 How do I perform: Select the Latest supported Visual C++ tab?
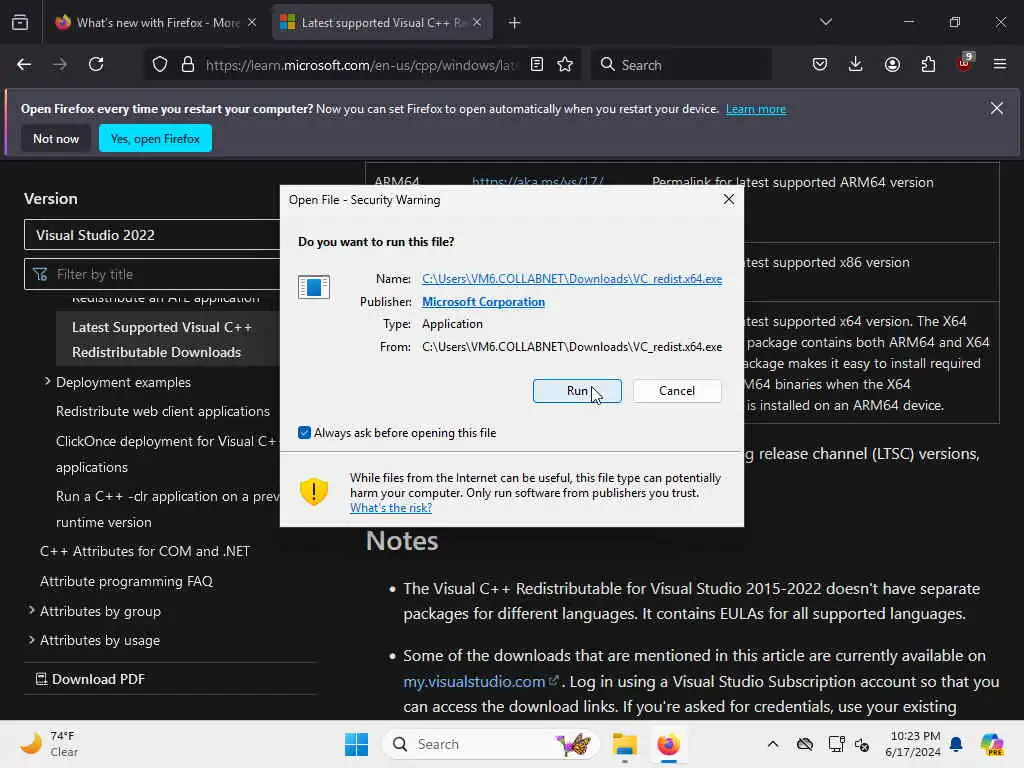(382, 23)
